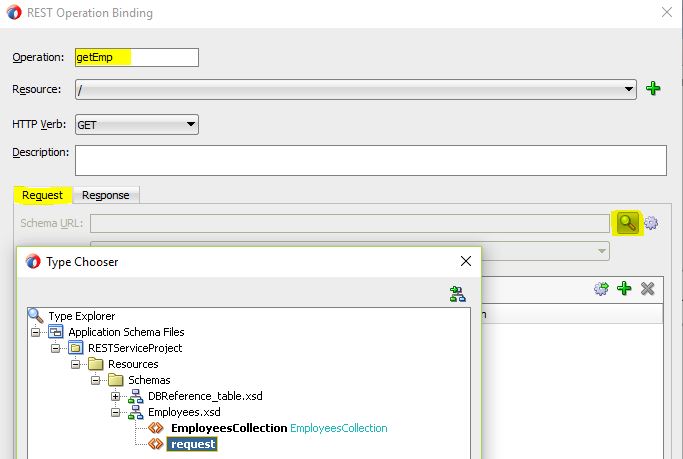Viewport: 683px width, 459px height.
Task: Click the Schema URL field
Action: pyautogui.click(x=350, y=223)
